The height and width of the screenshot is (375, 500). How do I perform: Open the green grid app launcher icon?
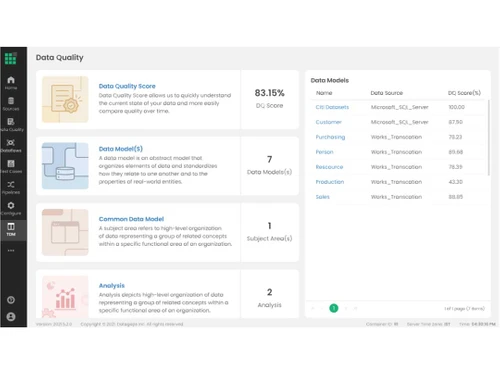10,58
